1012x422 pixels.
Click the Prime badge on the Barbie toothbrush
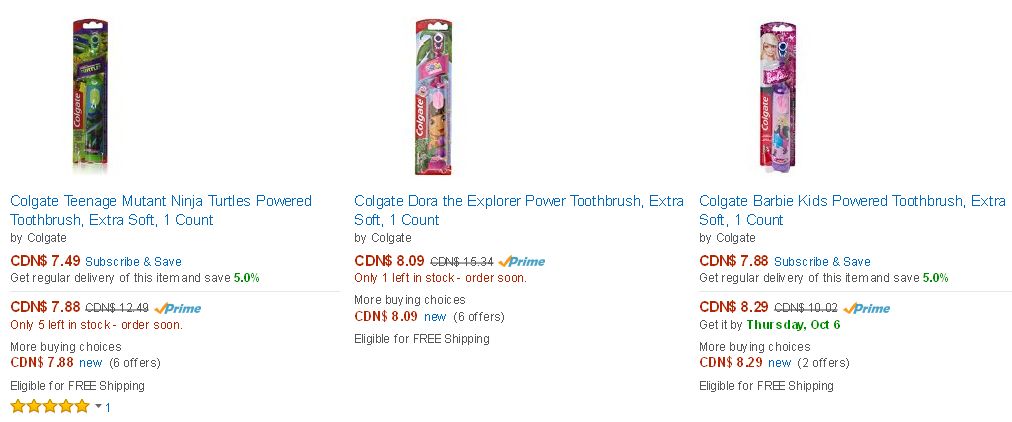[x=866, y=308]
